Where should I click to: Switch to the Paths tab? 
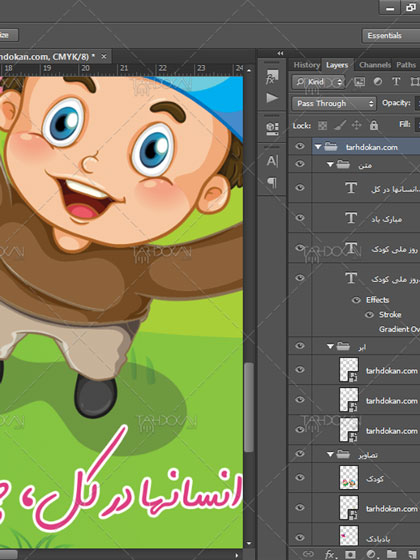406,65
